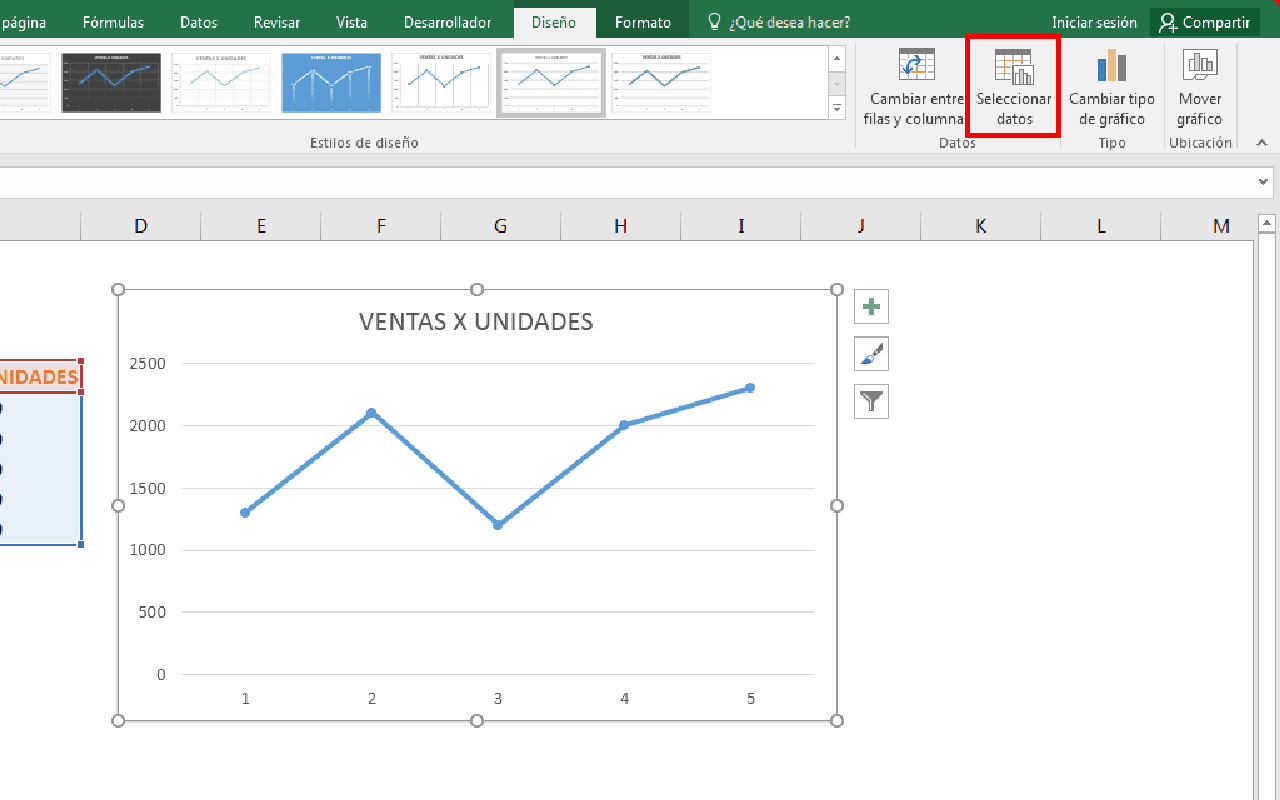The height and width of the screenshot is (800, 1280).
Task: Open Vista ribbon tab
Action: (x=351, y=22)
